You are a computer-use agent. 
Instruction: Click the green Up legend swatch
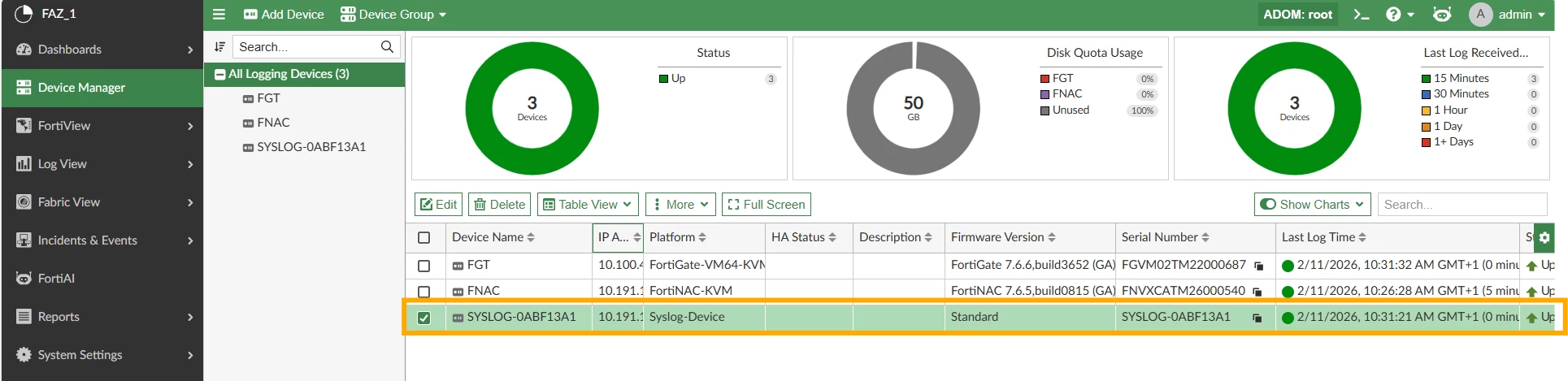663,79
